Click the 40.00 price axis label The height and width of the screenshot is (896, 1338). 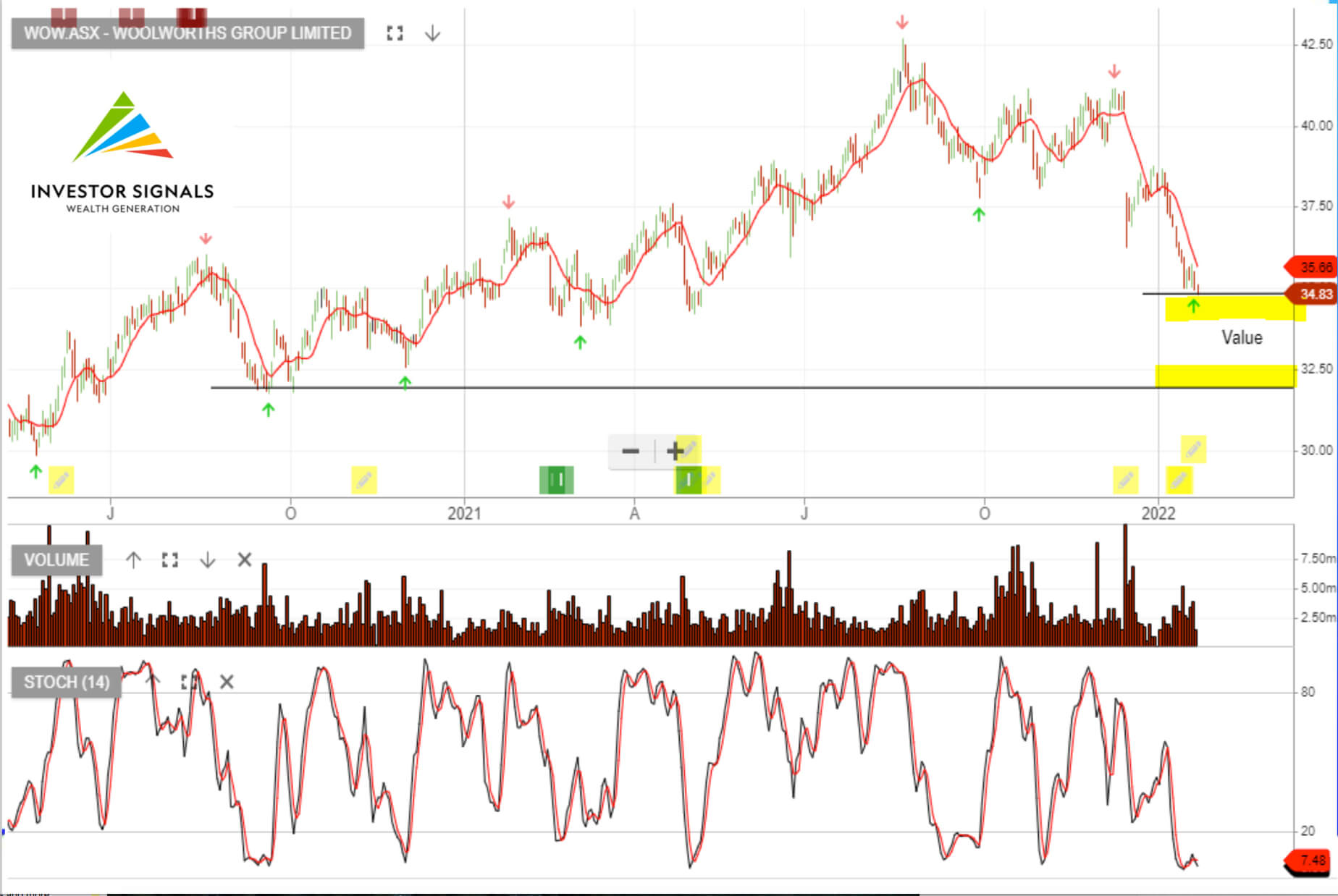[1316, 126]
